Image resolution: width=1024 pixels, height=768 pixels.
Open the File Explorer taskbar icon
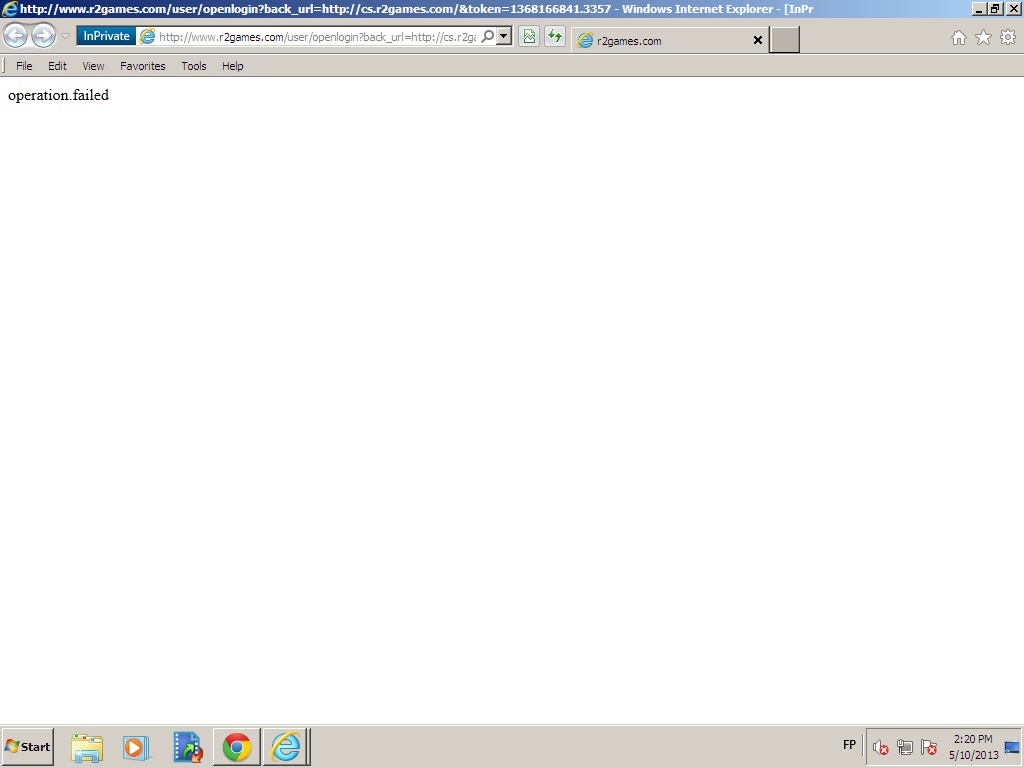(87, 747)
